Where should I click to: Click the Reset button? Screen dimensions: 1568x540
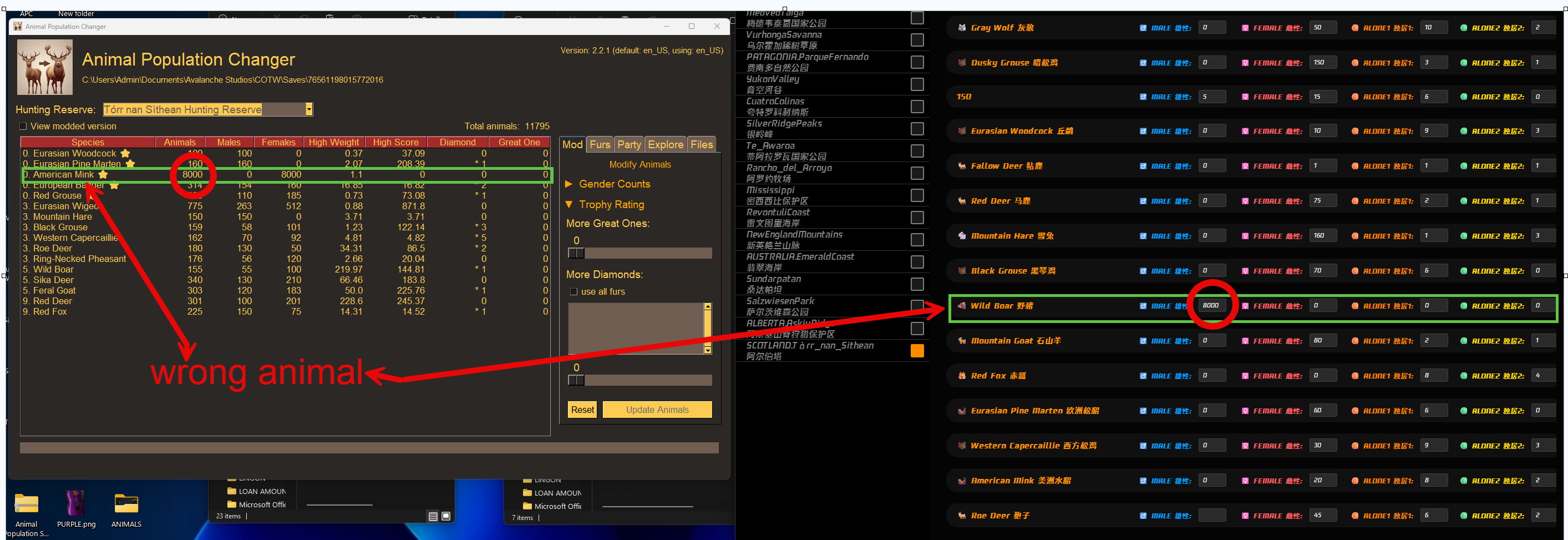pos(582,410)
